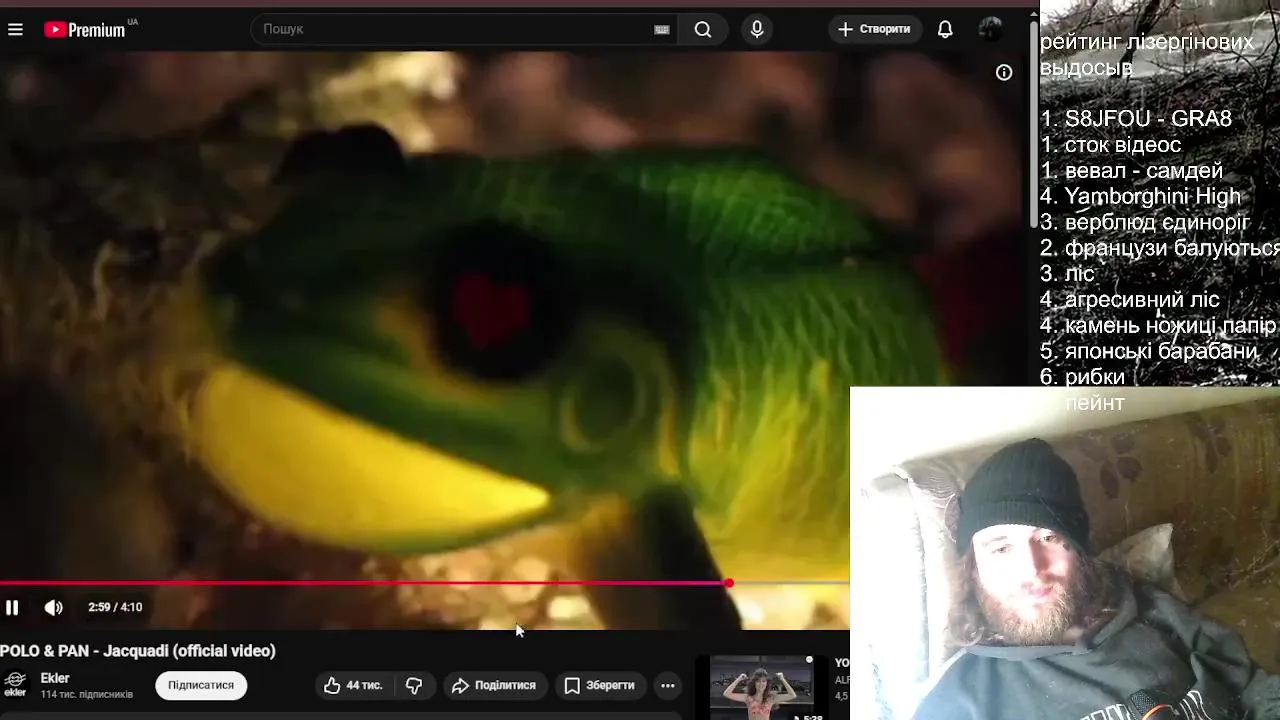Open the Ekler channel name link
1280x720 pixels.
[x=55, y=678]
